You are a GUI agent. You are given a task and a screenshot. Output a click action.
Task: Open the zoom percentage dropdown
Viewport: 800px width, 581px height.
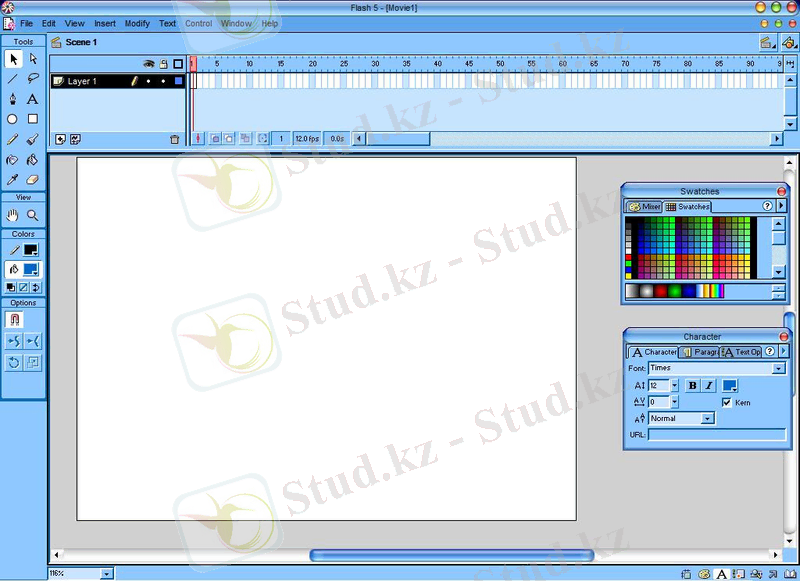[106, 574]
